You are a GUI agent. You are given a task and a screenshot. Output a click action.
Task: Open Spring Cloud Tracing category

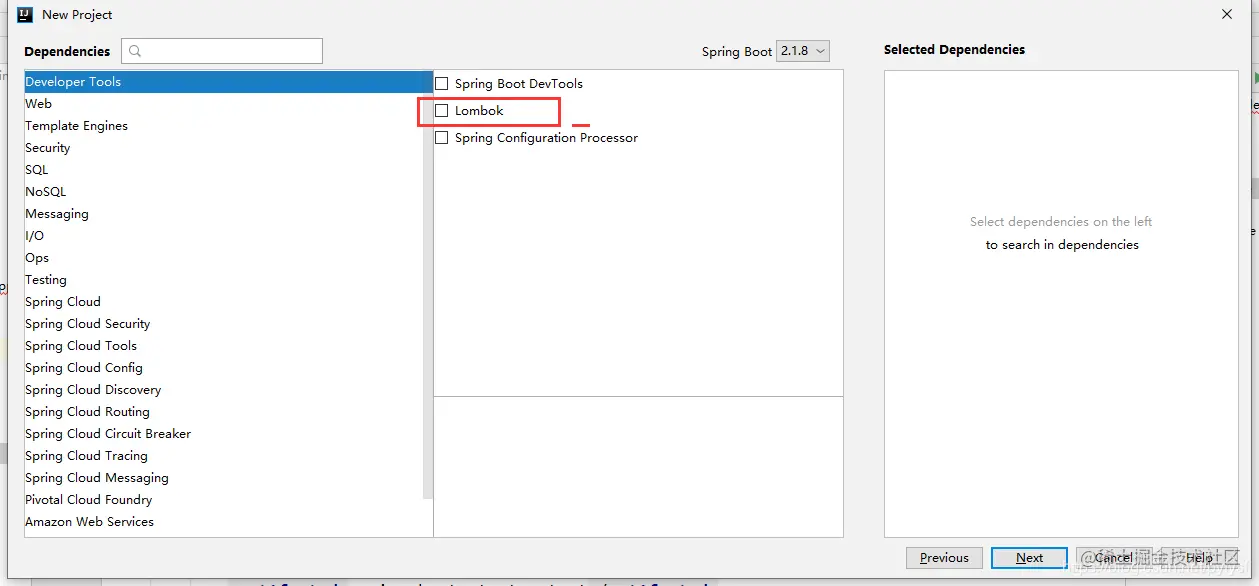(228, 456)
